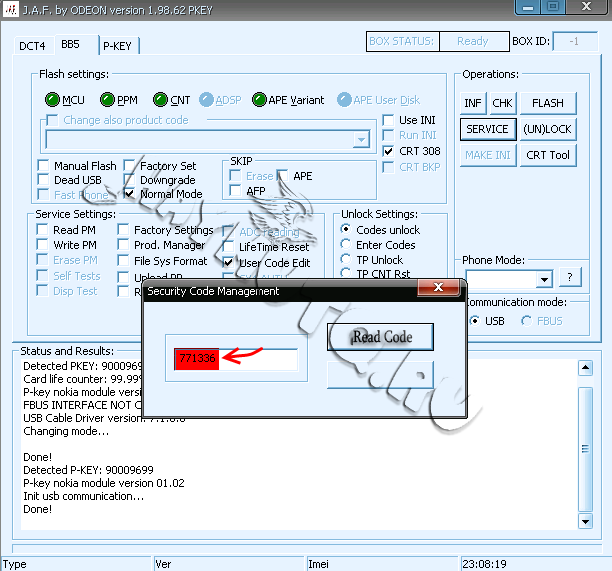The width and height of the screenshot is (612, 571).
Task: Enable the LifeTime Reset checkbox
Action: pos(228,247)
